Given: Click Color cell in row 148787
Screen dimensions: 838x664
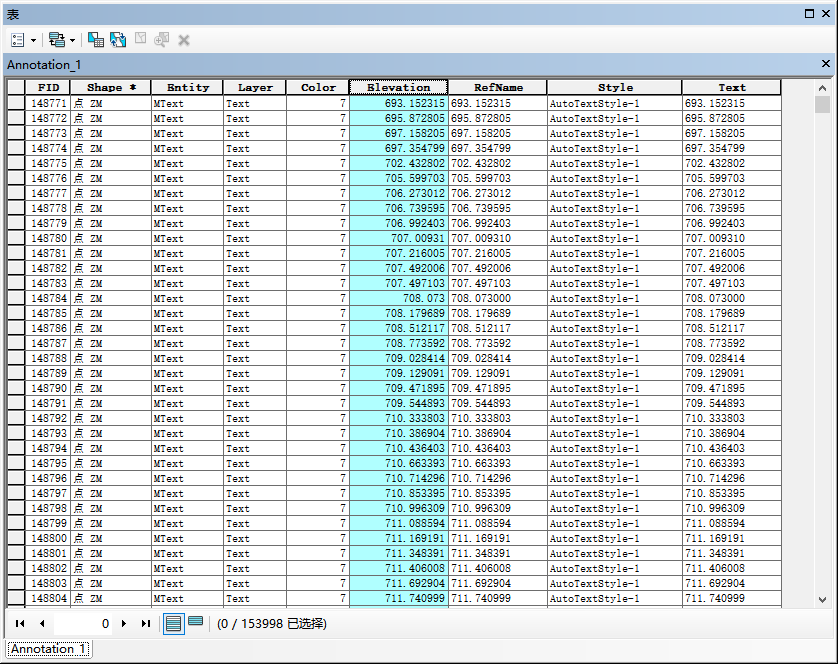Looking at the screenshot, I should pos(318,343).
